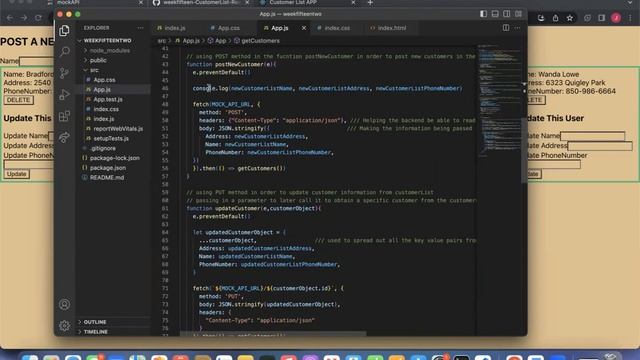The width and height of the screenshot is (640, 360).
Task: Click DELETE for Bradford customer in browser
Action: (18, 100)
